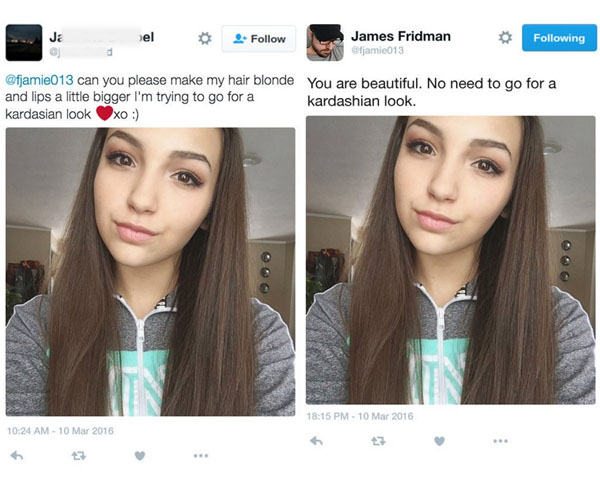Click the @fjamie013 handle under James Fridman

pos(377,50)
